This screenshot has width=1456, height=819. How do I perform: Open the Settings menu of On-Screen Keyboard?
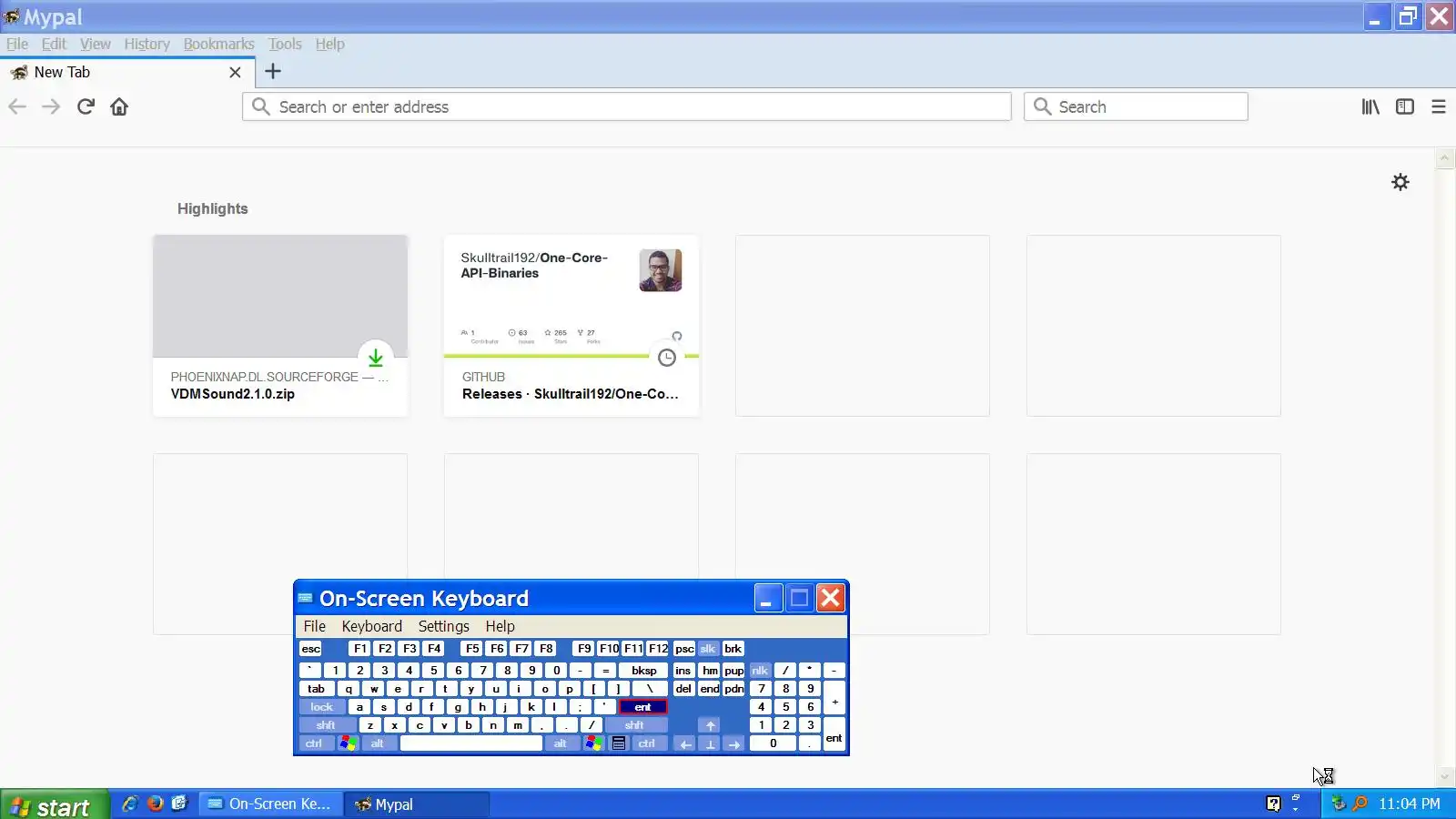coord(443,626)
